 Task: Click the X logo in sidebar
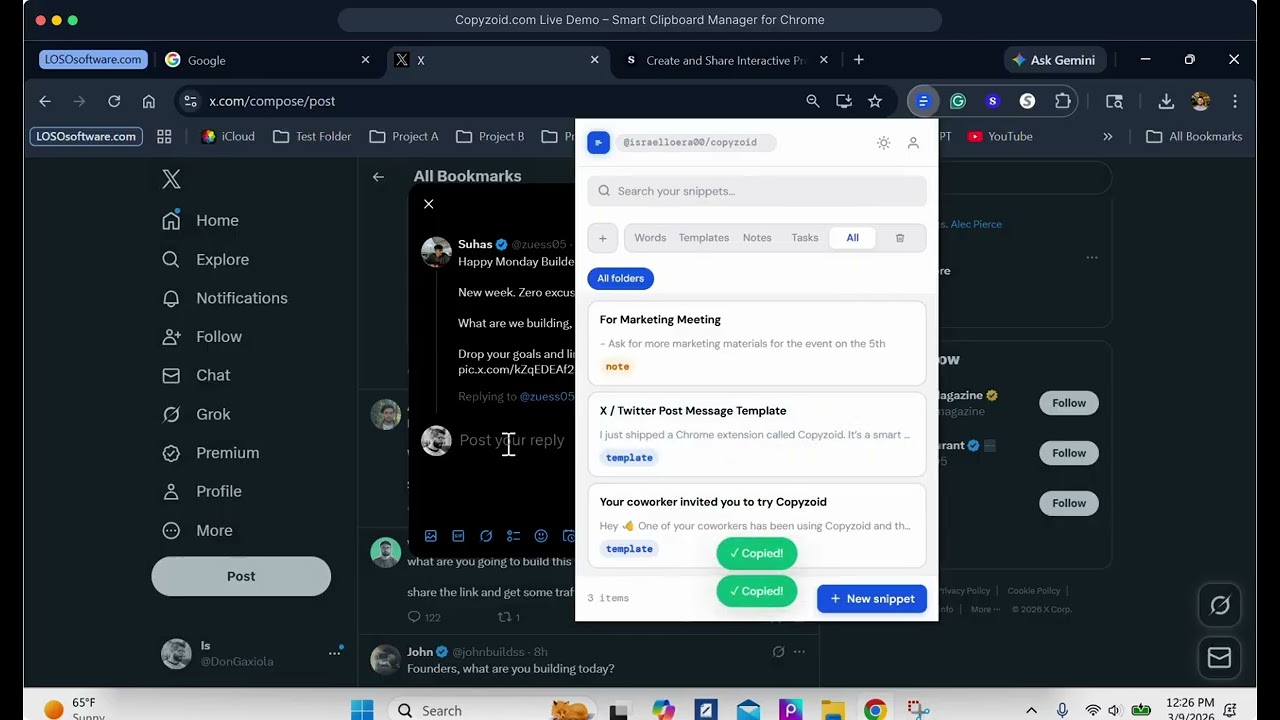(x=172, y=179)
